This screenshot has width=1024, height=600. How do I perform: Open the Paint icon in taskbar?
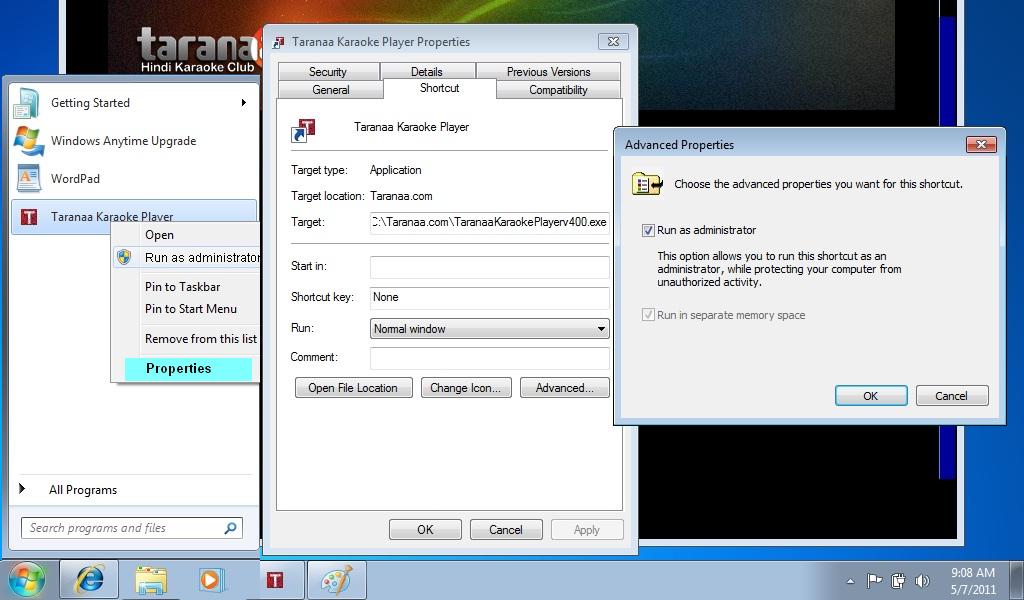coord(336,580)
